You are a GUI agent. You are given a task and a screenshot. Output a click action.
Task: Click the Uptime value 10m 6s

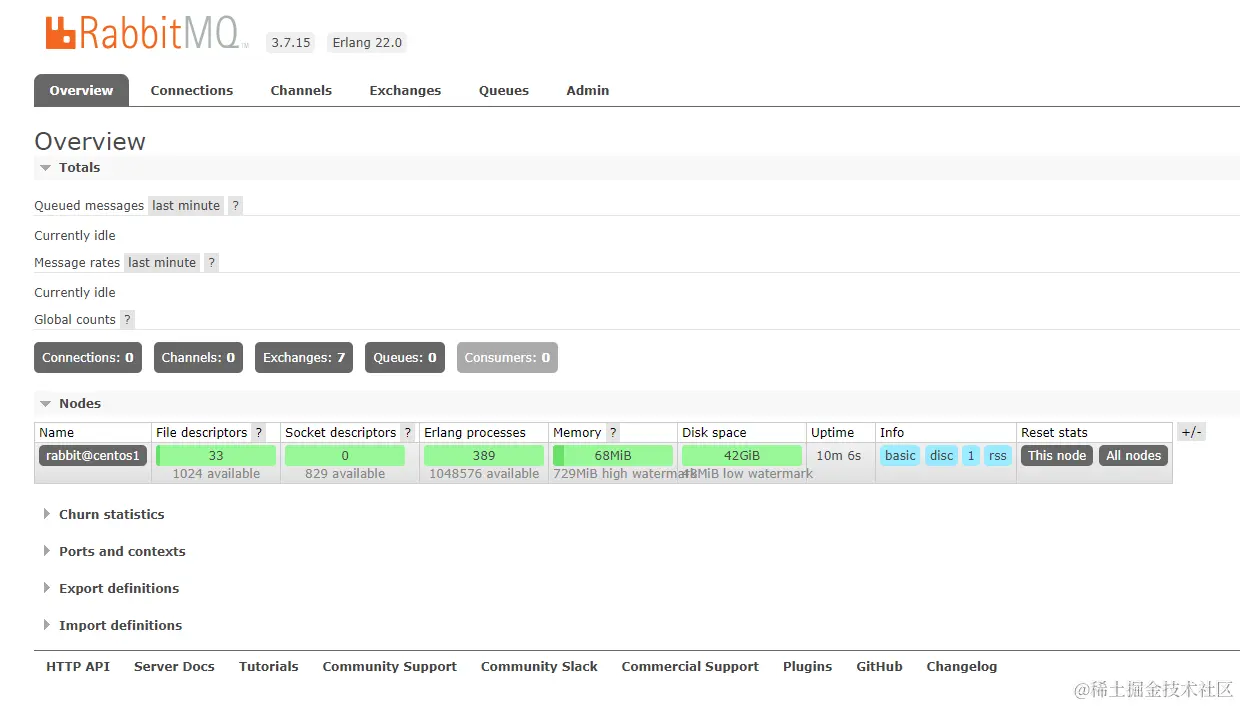pos(839,456)
